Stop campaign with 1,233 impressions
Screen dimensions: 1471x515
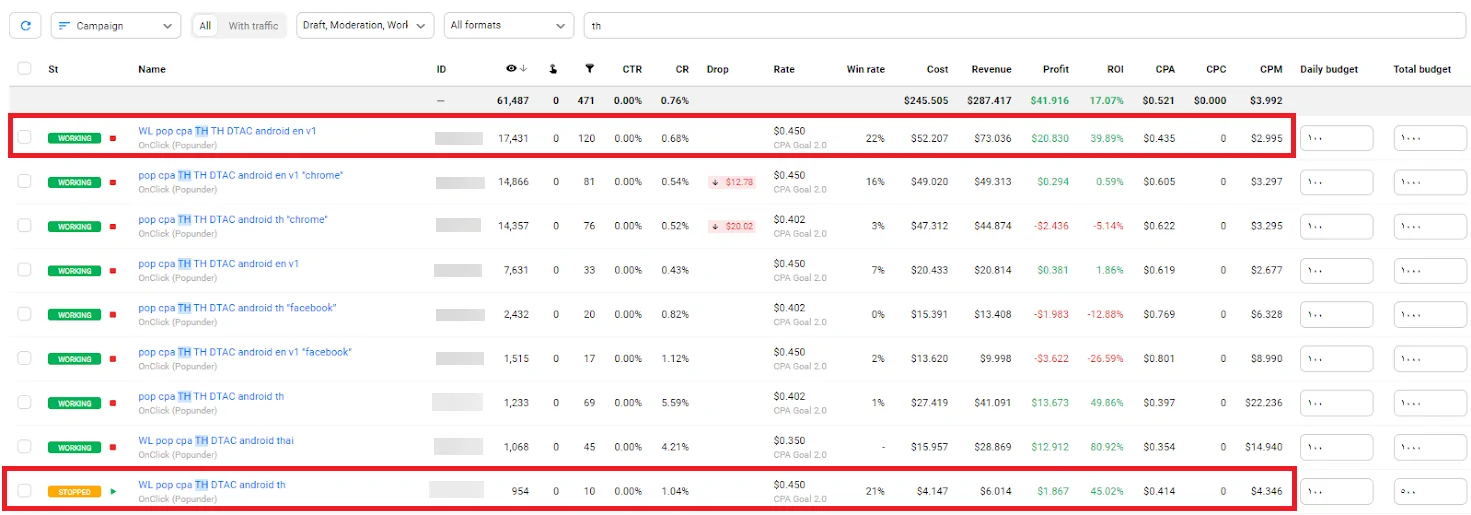tap(113, 404)
